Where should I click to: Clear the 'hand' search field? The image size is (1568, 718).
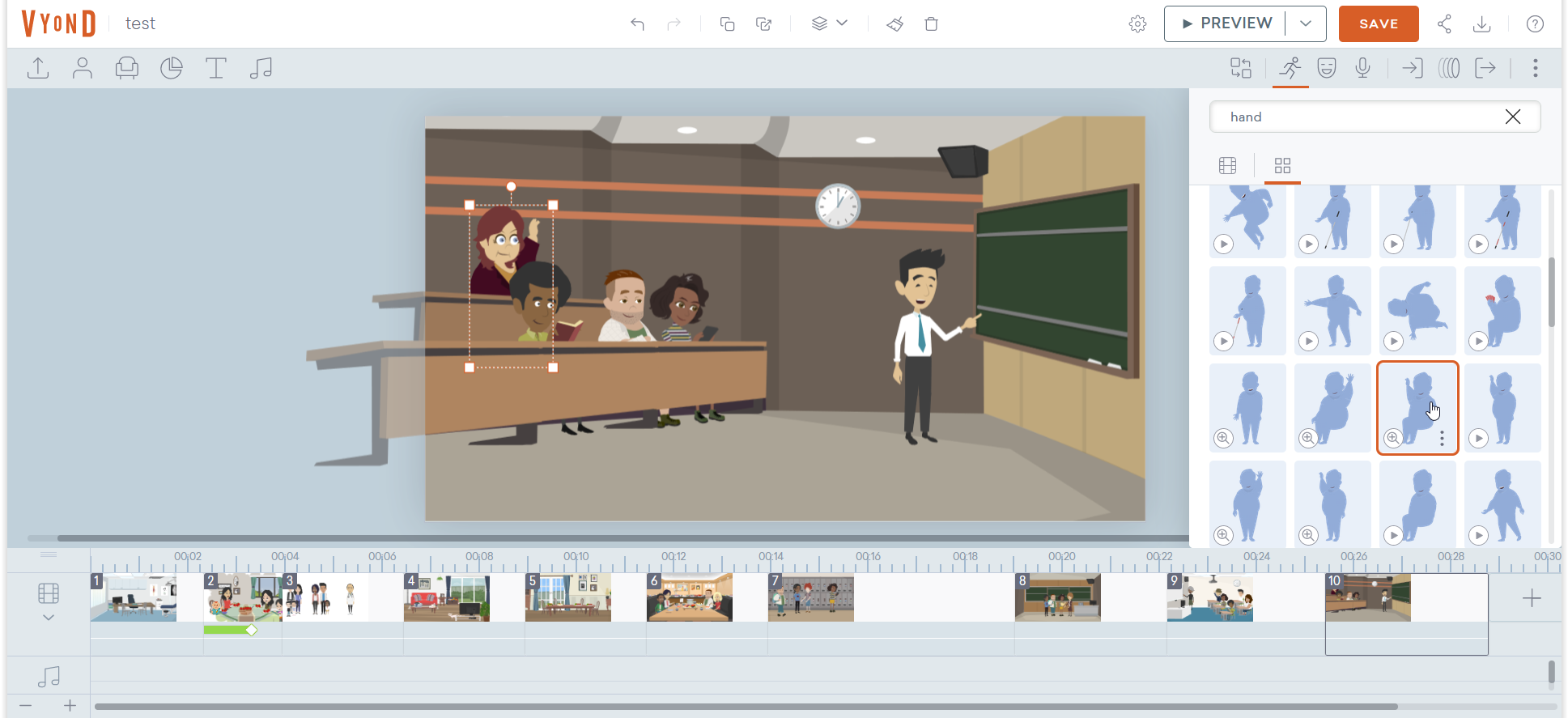point(1512,117)
